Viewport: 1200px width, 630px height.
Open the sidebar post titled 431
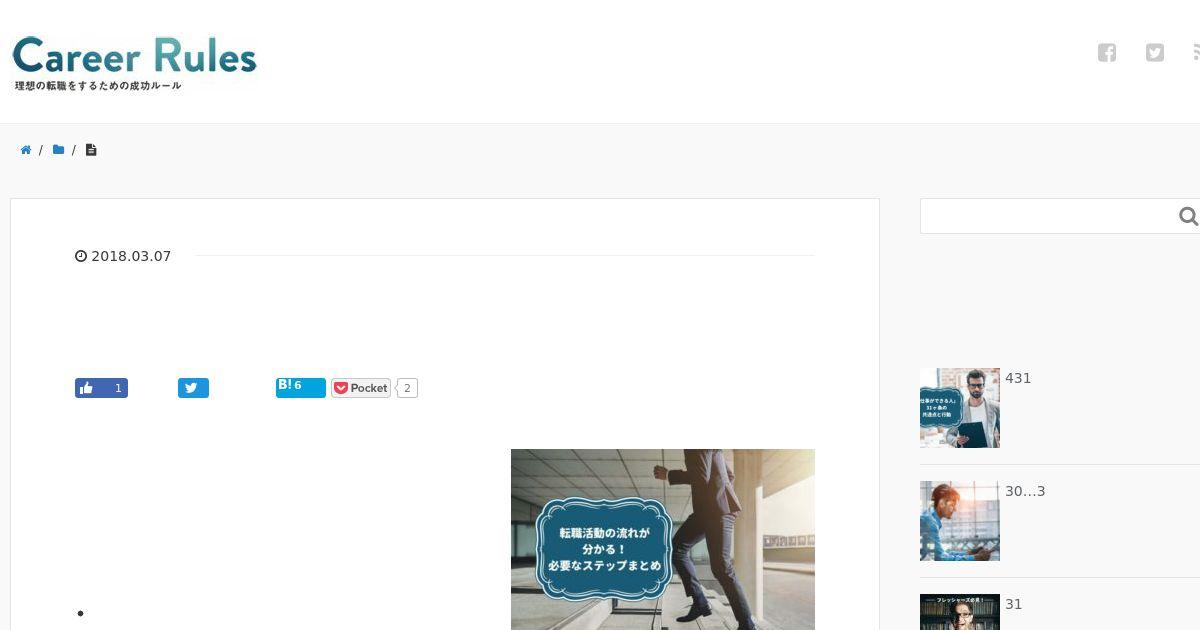point(1018,378)
